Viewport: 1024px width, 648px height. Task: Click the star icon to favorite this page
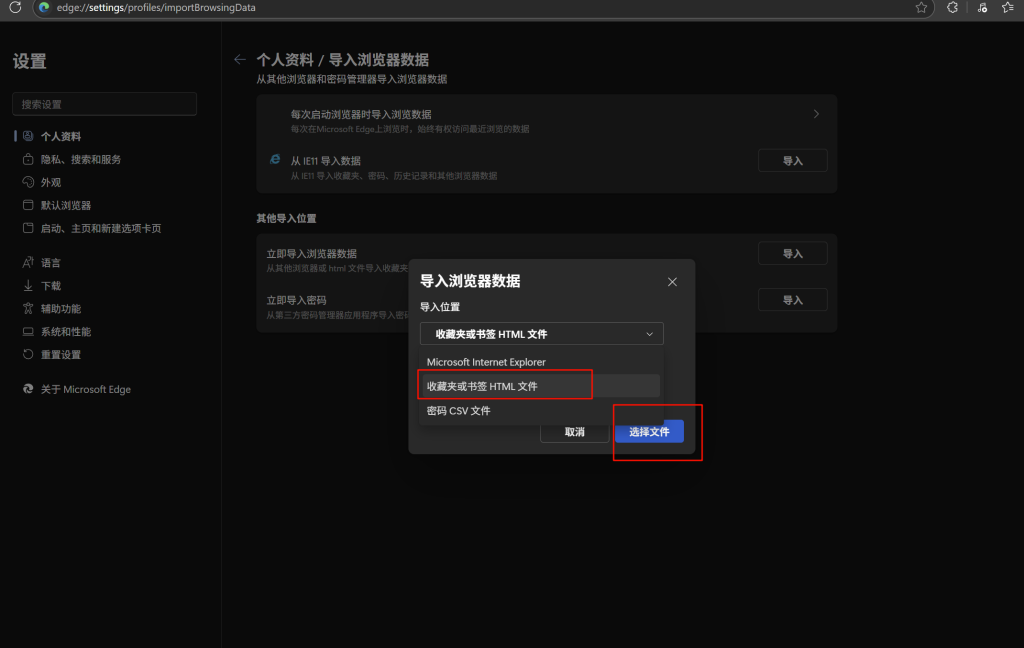click(x=921, y=7)
